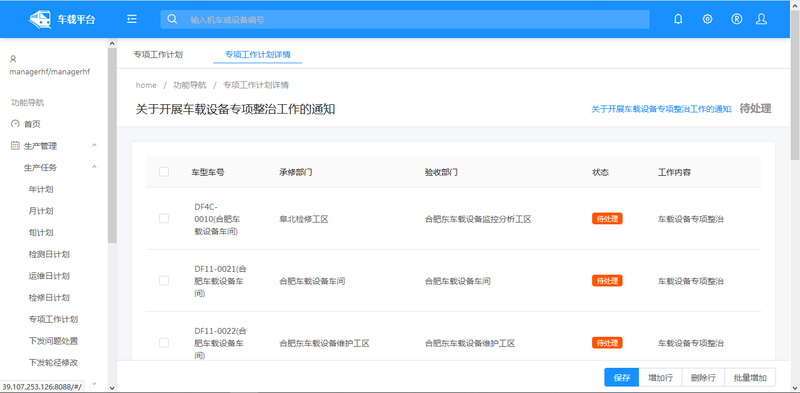
Task: Open the notifications bell icon
Action: click(x=678, y=19)
